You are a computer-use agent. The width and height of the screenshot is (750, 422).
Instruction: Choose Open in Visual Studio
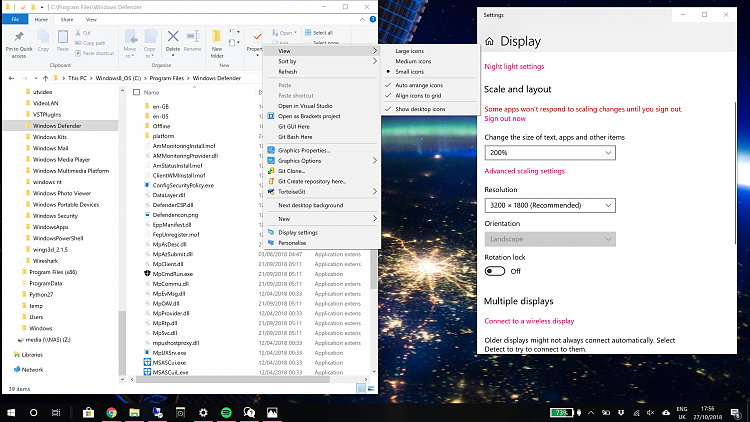(x=305, y=106)
